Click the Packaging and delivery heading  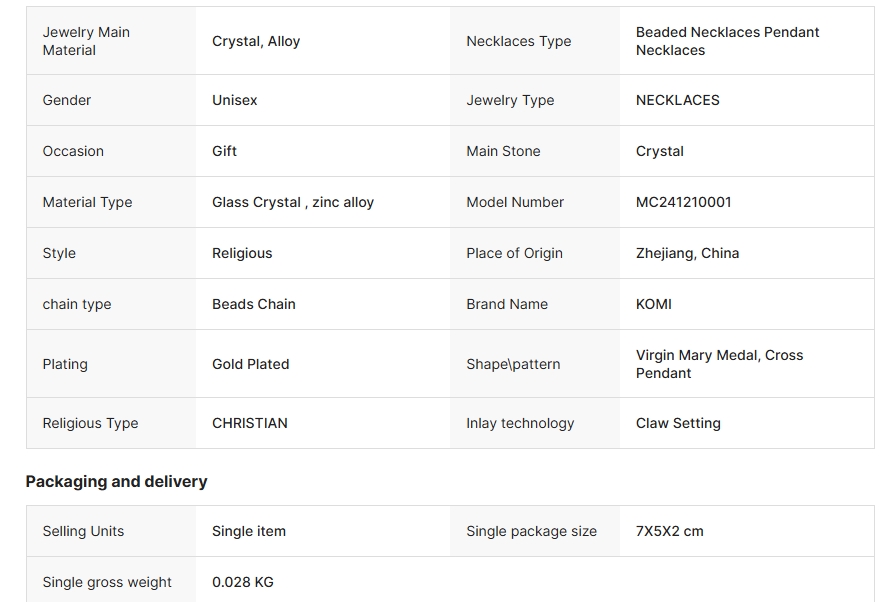coord(116,482)
